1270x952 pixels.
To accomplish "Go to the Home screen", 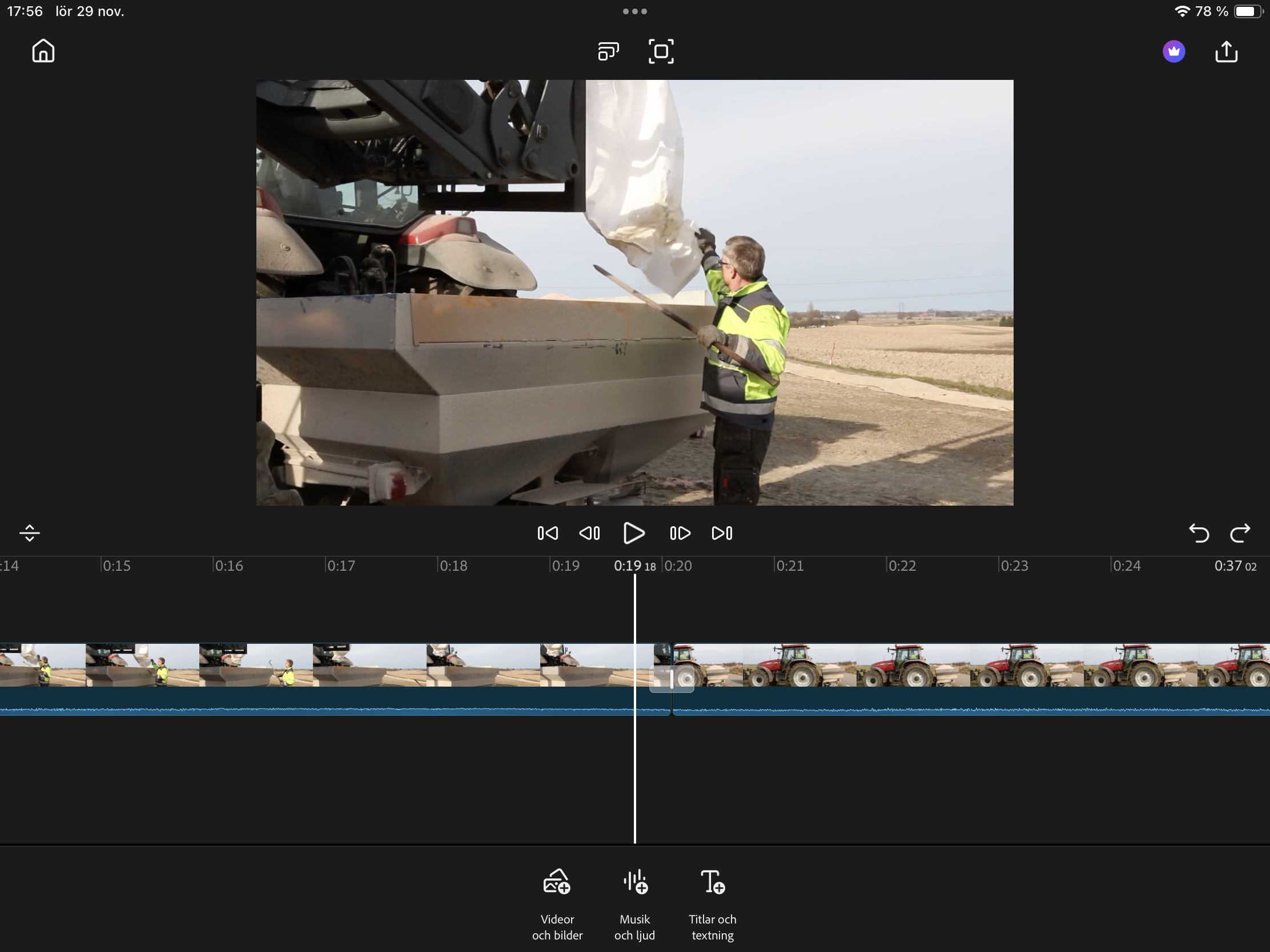I will (x=43, y=51).
